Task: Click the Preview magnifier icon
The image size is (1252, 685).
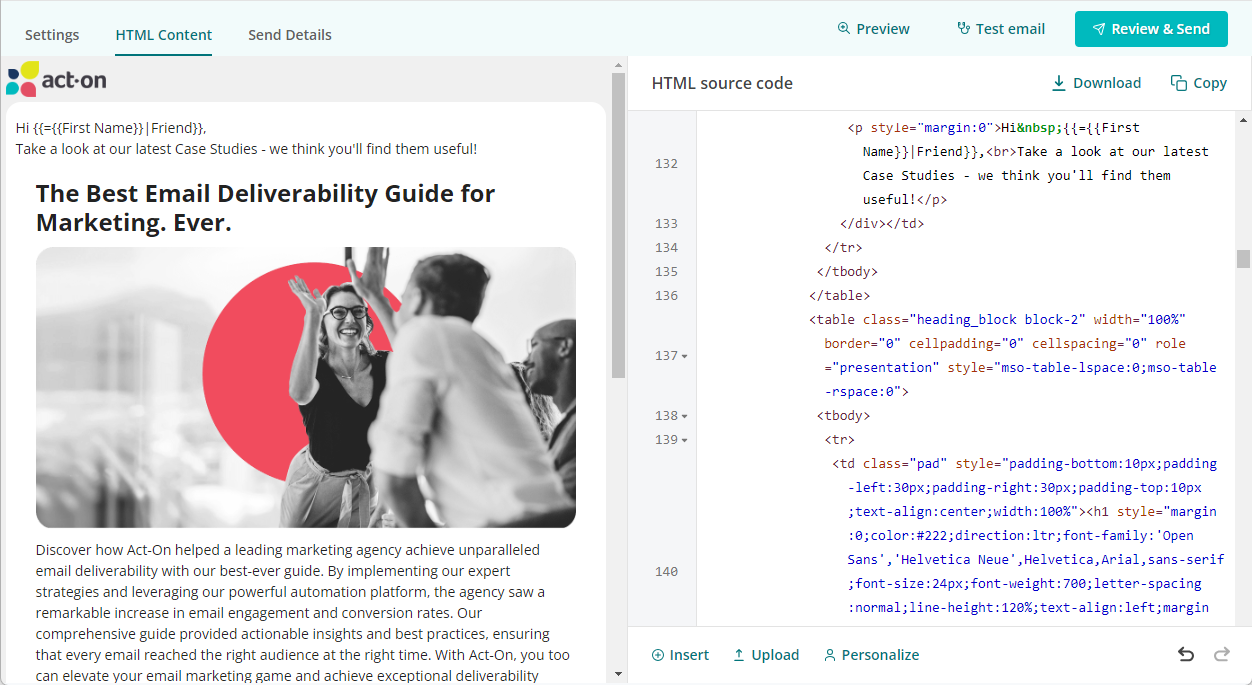Action: (x=844, y=29)
